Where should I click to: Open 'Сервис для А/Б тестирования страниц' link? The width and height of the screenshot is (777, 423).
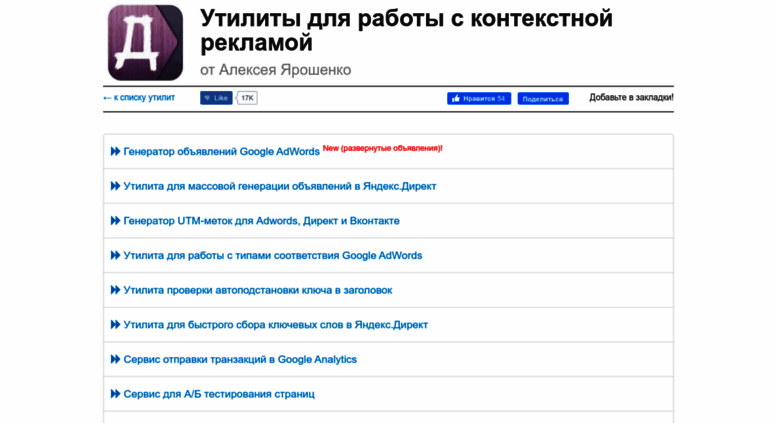click(x=219, y=394)
